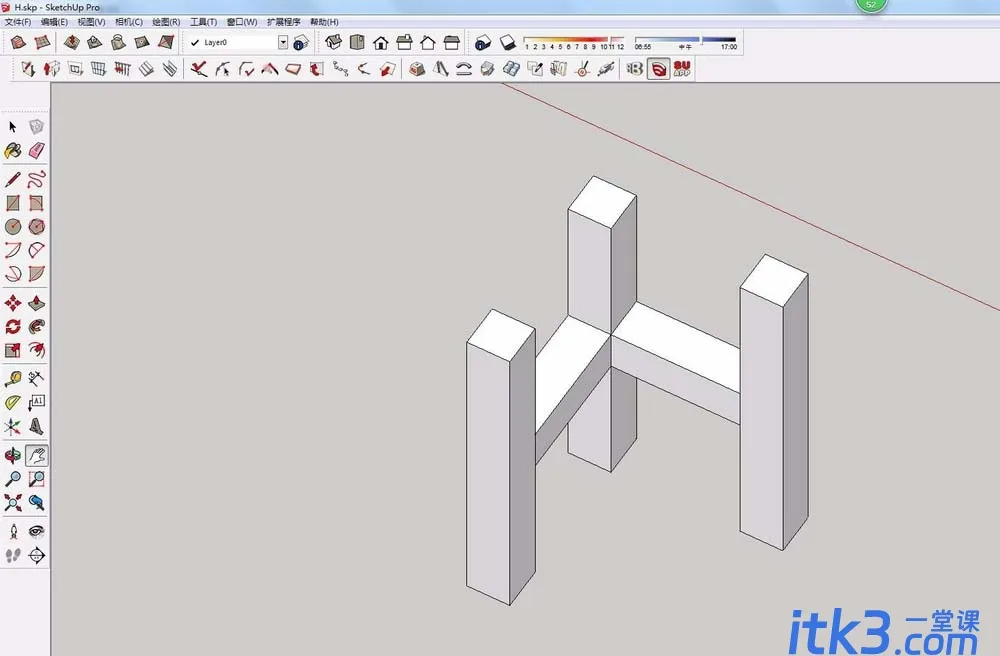Screen dimensions: 1000x656
Task: Open the 绘图(R) menu
Action: pyautogui.click(x=166, y=22)
